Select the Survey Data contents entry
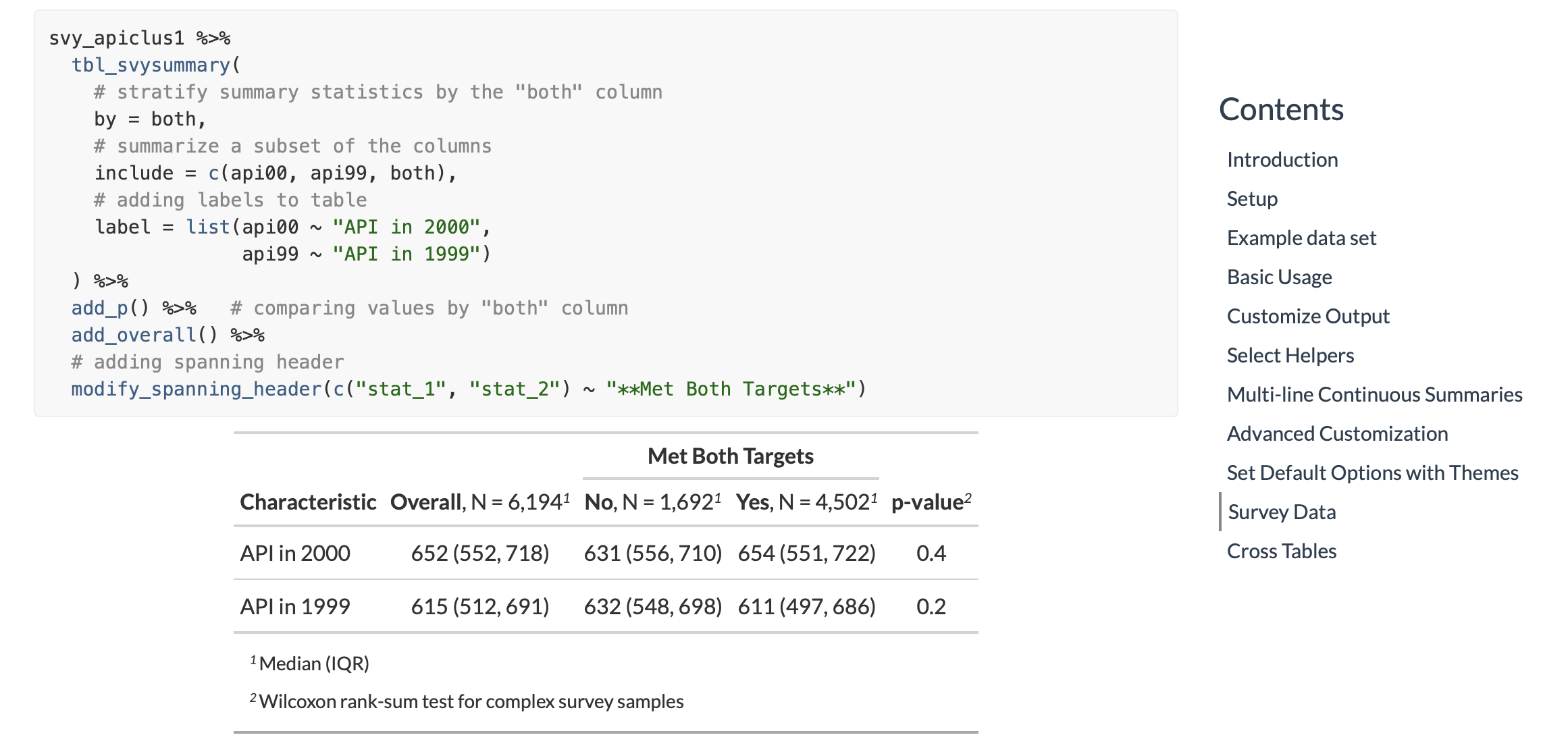The width and height of the screenshot is (1568, 756). coord(1282,512)
